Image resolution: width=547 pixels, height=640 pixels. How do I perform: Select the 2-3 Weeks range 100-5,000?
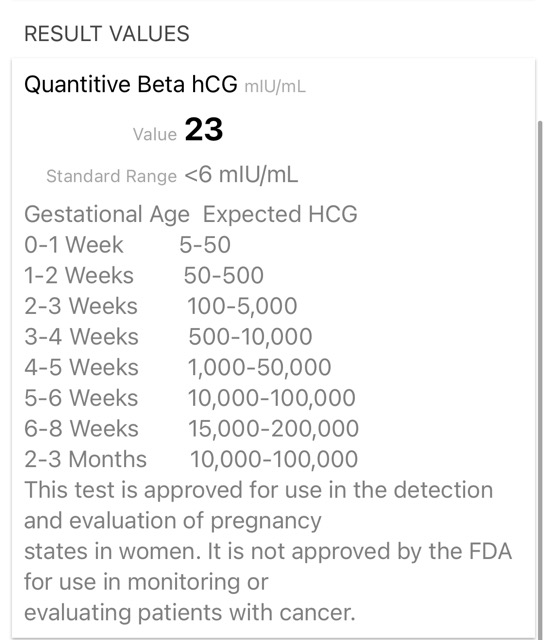242,307
